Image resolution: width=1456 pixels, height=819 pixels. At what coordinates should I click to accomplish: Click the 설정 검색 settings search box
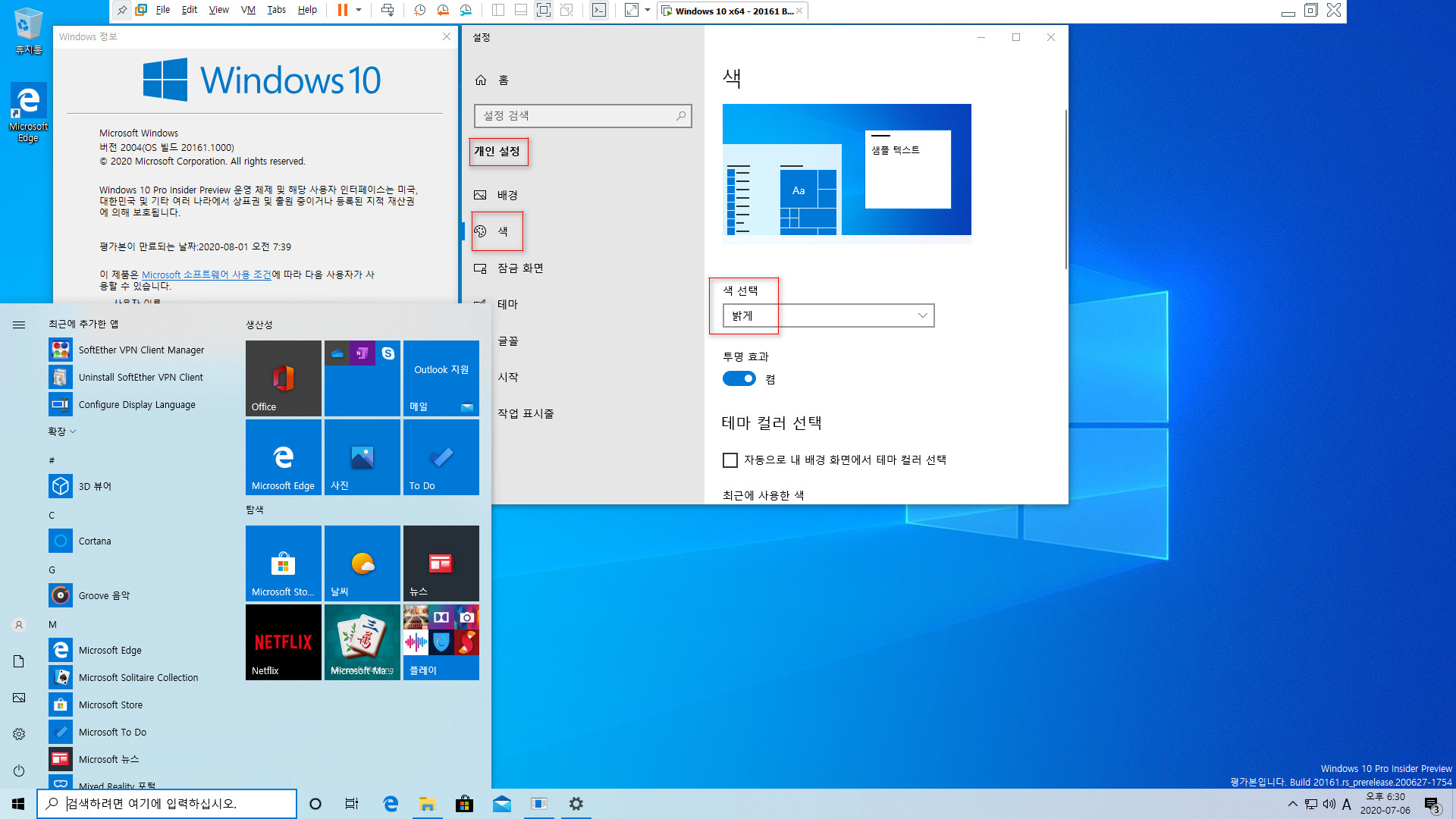pyautogui.click(x=582, y=115)
